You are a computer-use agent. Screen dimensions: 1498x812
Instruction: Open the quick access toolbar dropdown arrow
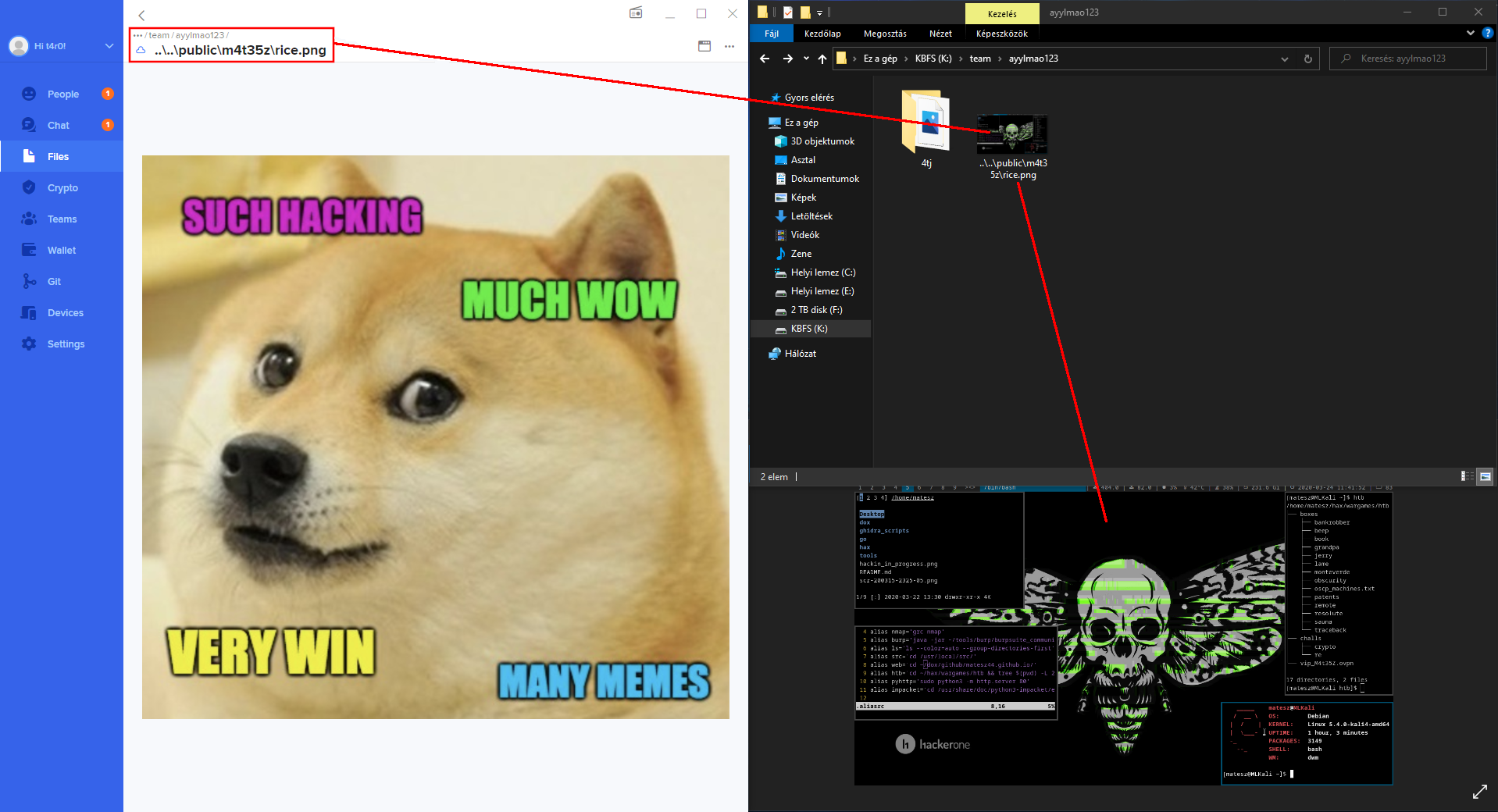pyautogui.click(x=819, y=12)
